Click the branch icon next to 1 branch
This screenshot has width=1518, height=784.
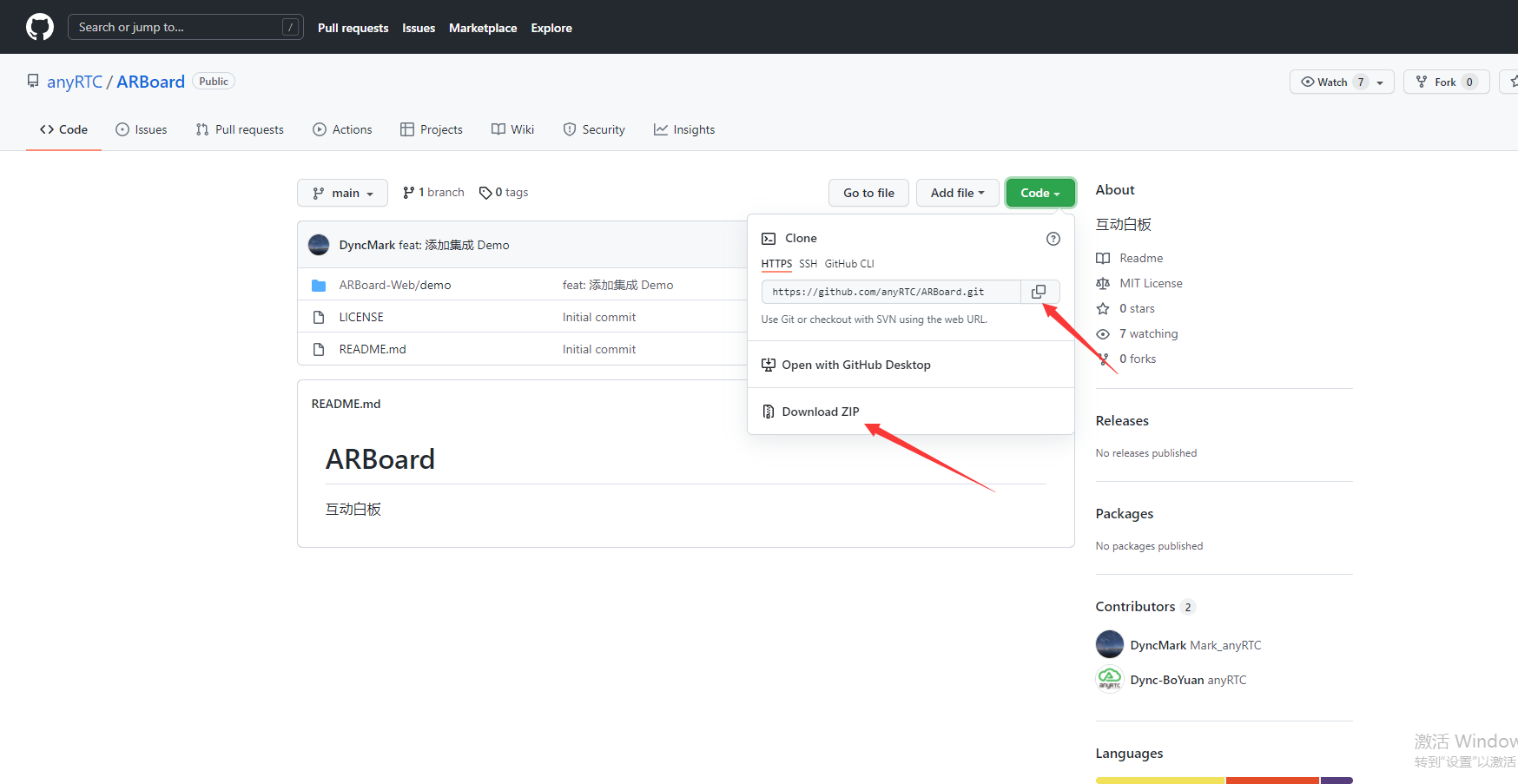(408, 193)
